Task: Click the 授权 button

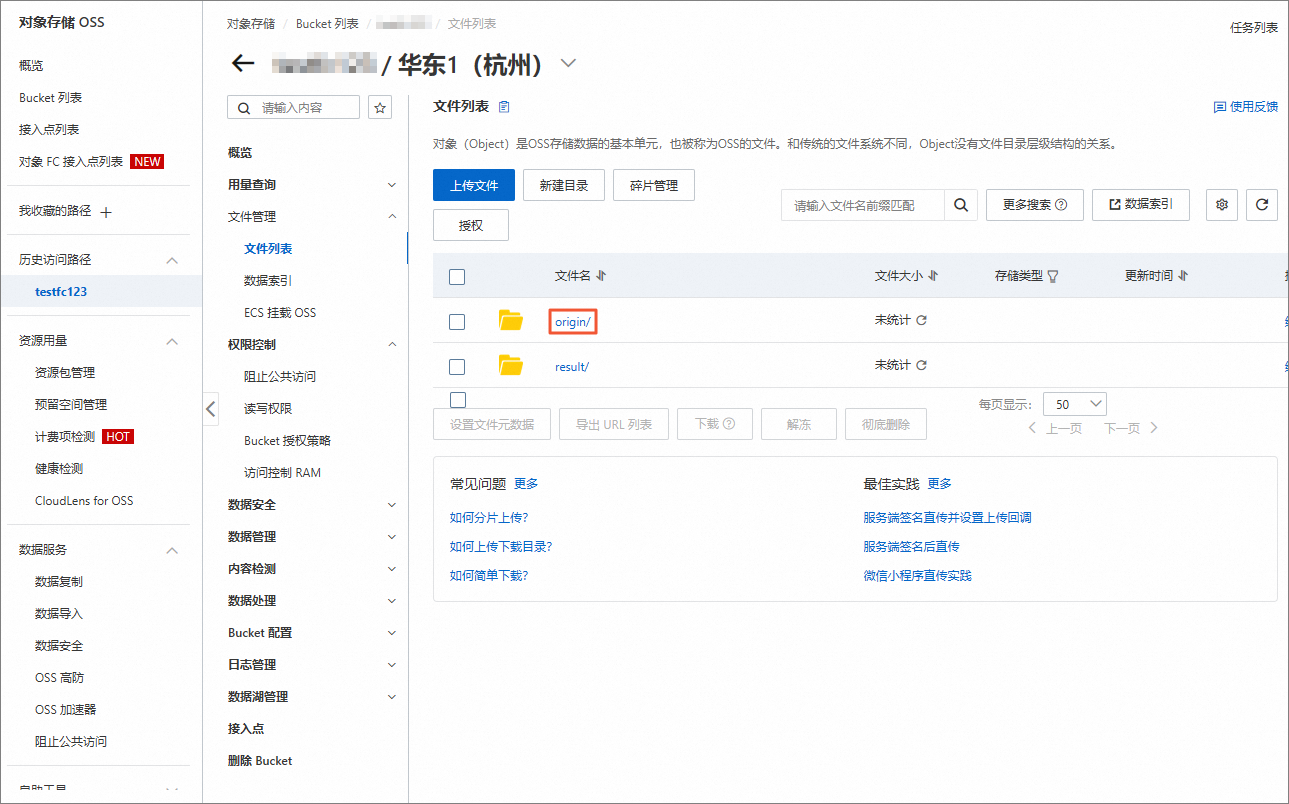Action: pos(471,225)
